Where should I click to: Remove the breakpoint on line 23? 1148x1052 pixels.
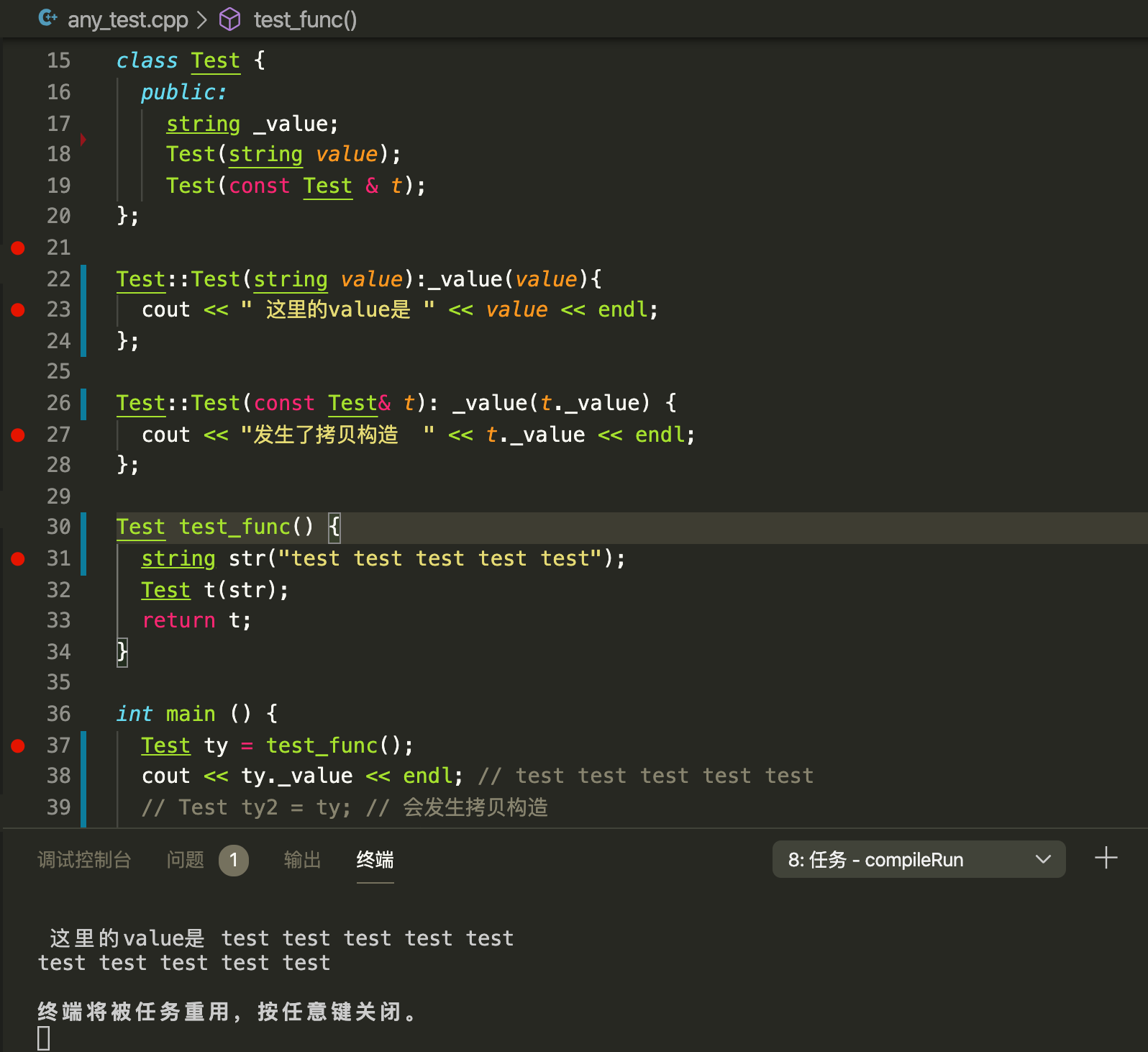[x=18, y=310]
